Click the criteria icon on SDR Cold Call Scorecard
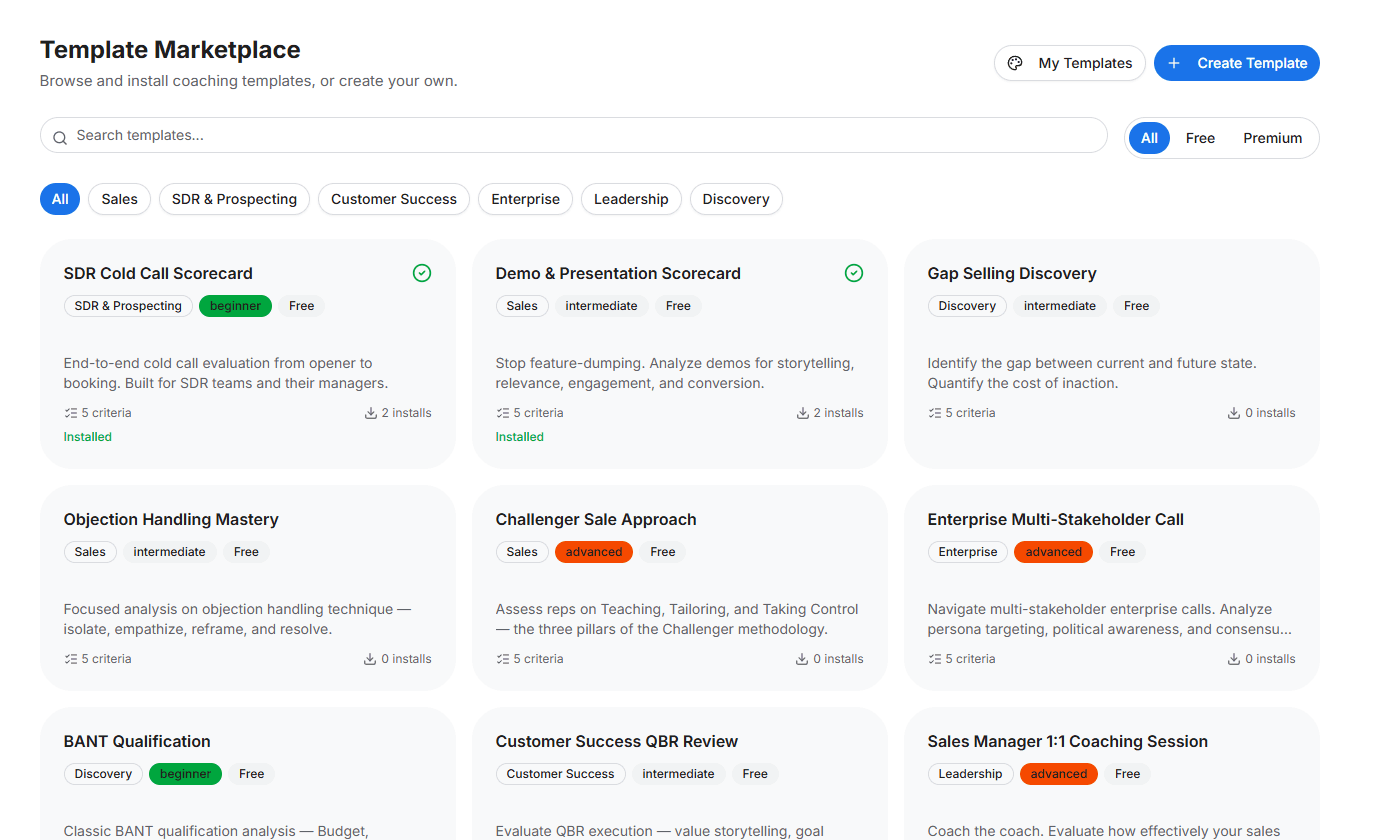The width and height of the screenshot is (1383, 840). (x=72, y=412)
